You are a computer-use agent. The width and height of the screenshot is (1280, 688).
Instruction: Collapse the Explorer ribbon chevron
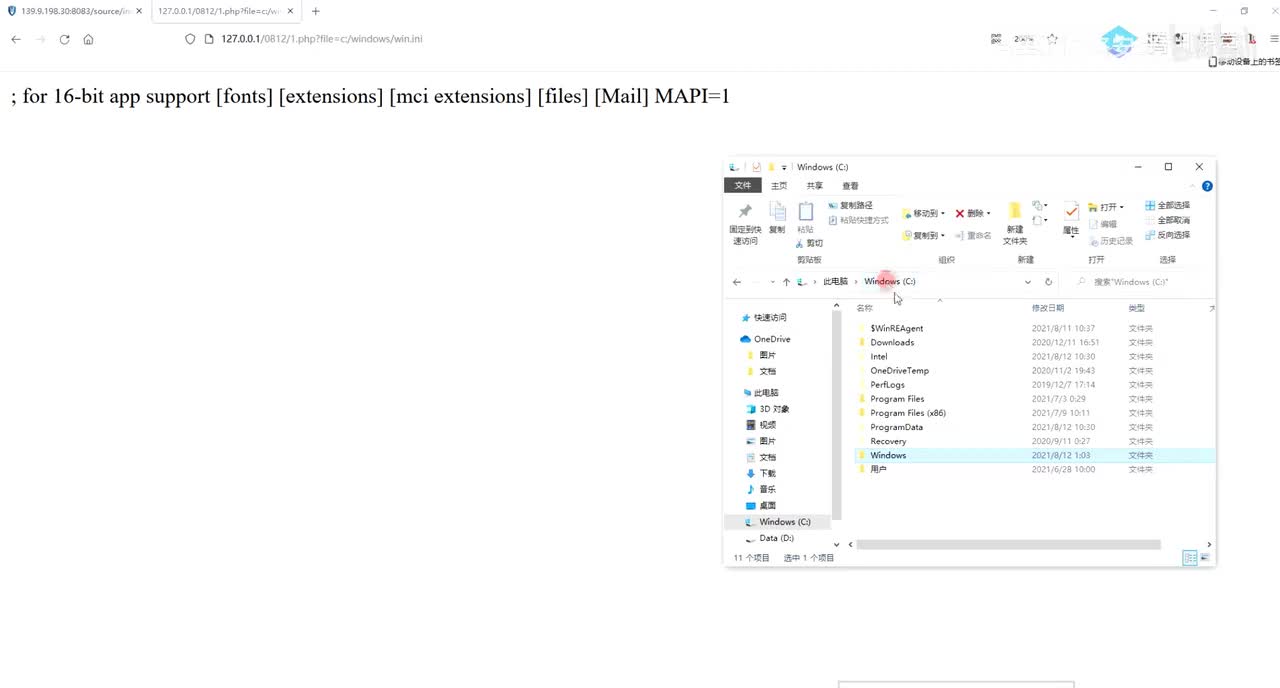(1193, 186)
